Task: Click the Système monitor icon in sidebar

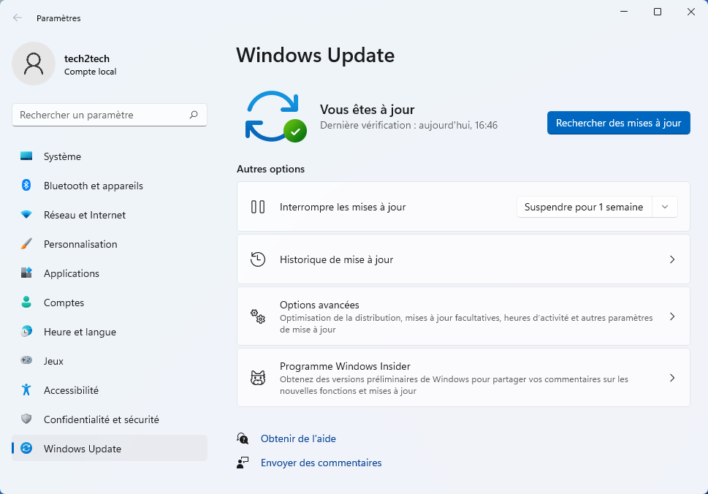Action: tap(26, 157)
